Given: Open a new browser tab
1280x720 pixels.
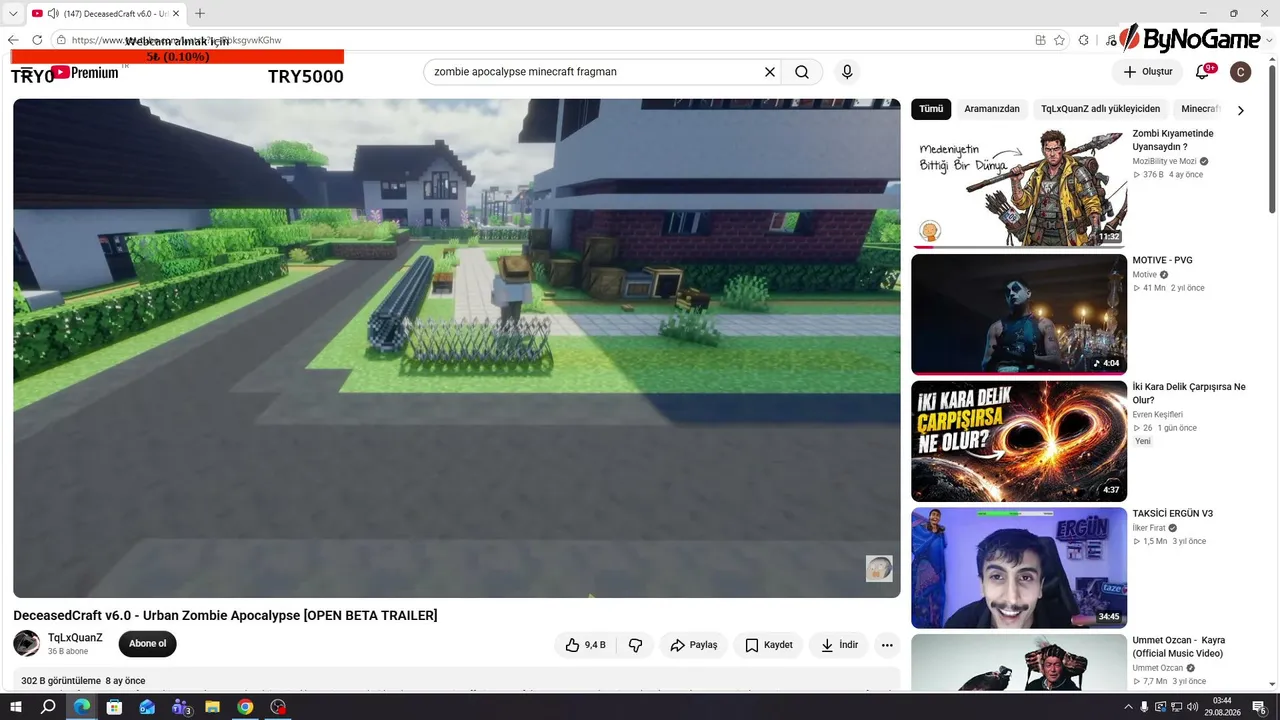Looking at the screenshot, I should [x=200, y=13].
